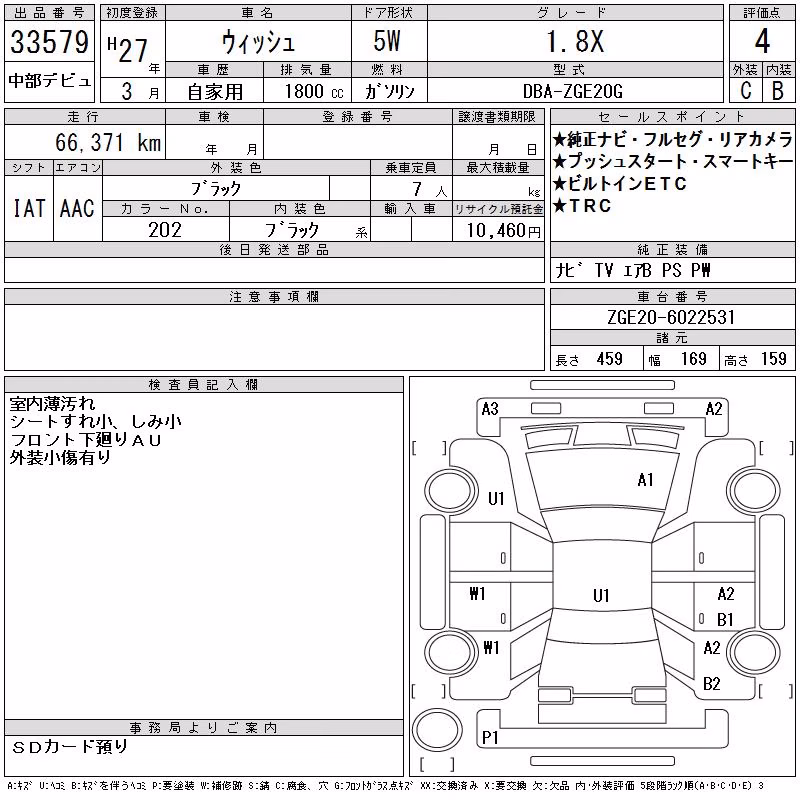Click the 検査員記入欄 header
Screen dimensions: 800x800
(203, 385)
